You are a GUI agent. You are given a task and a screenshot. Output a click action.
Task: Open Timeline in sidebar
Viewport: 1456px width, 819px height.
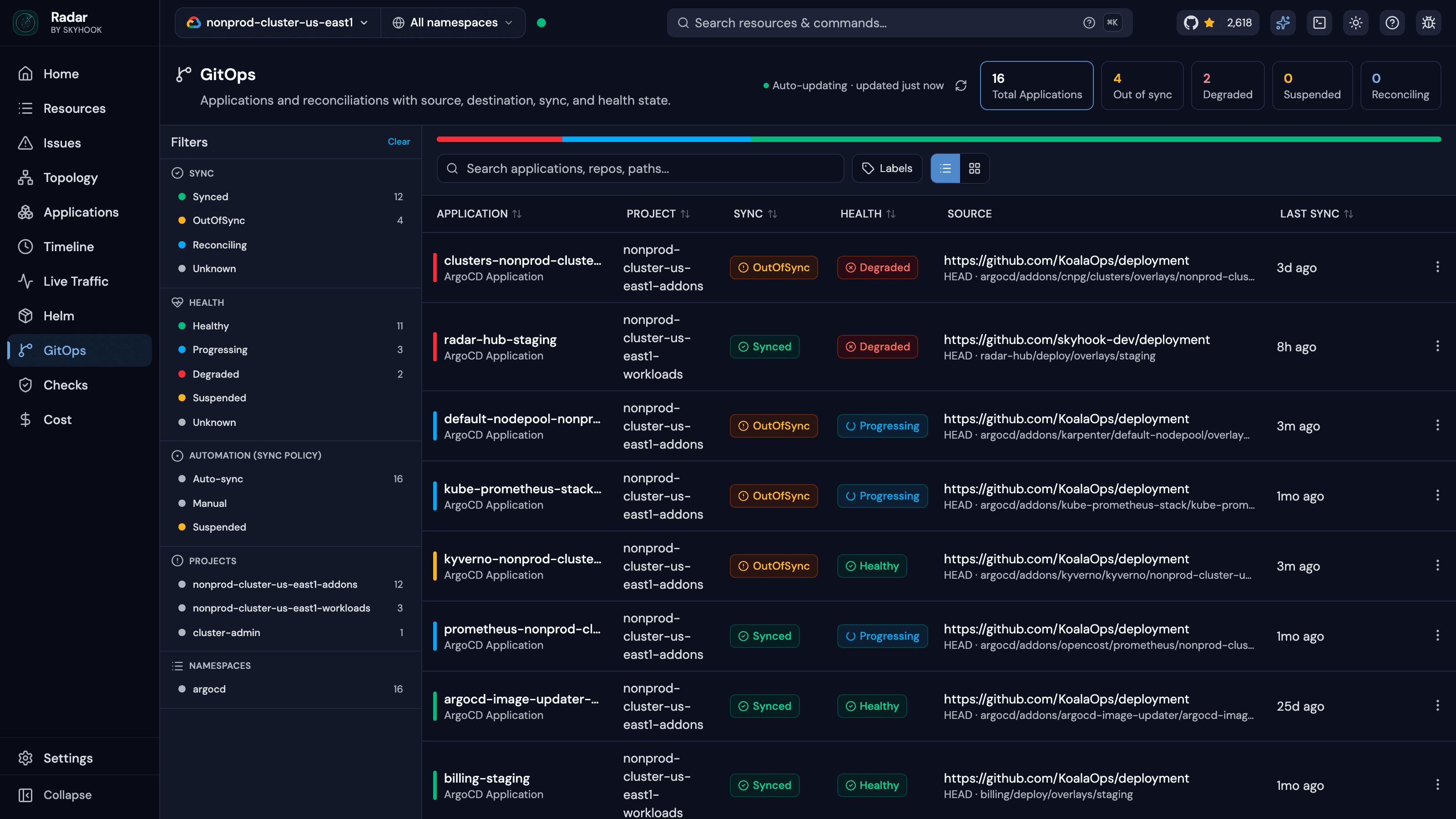click(x=80, y=247)
